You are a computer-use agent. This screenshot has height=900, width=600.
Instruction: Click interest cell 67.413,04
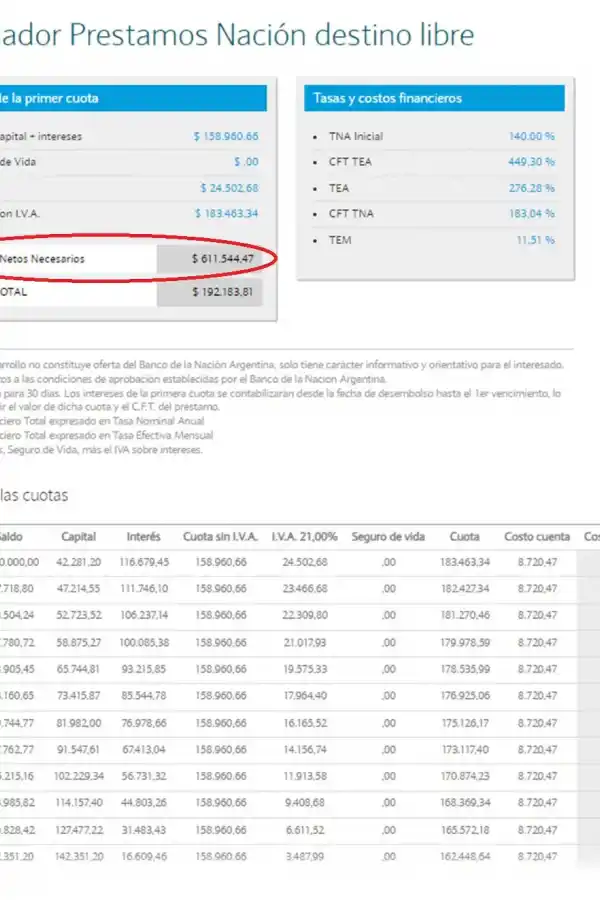click(144, 749)
